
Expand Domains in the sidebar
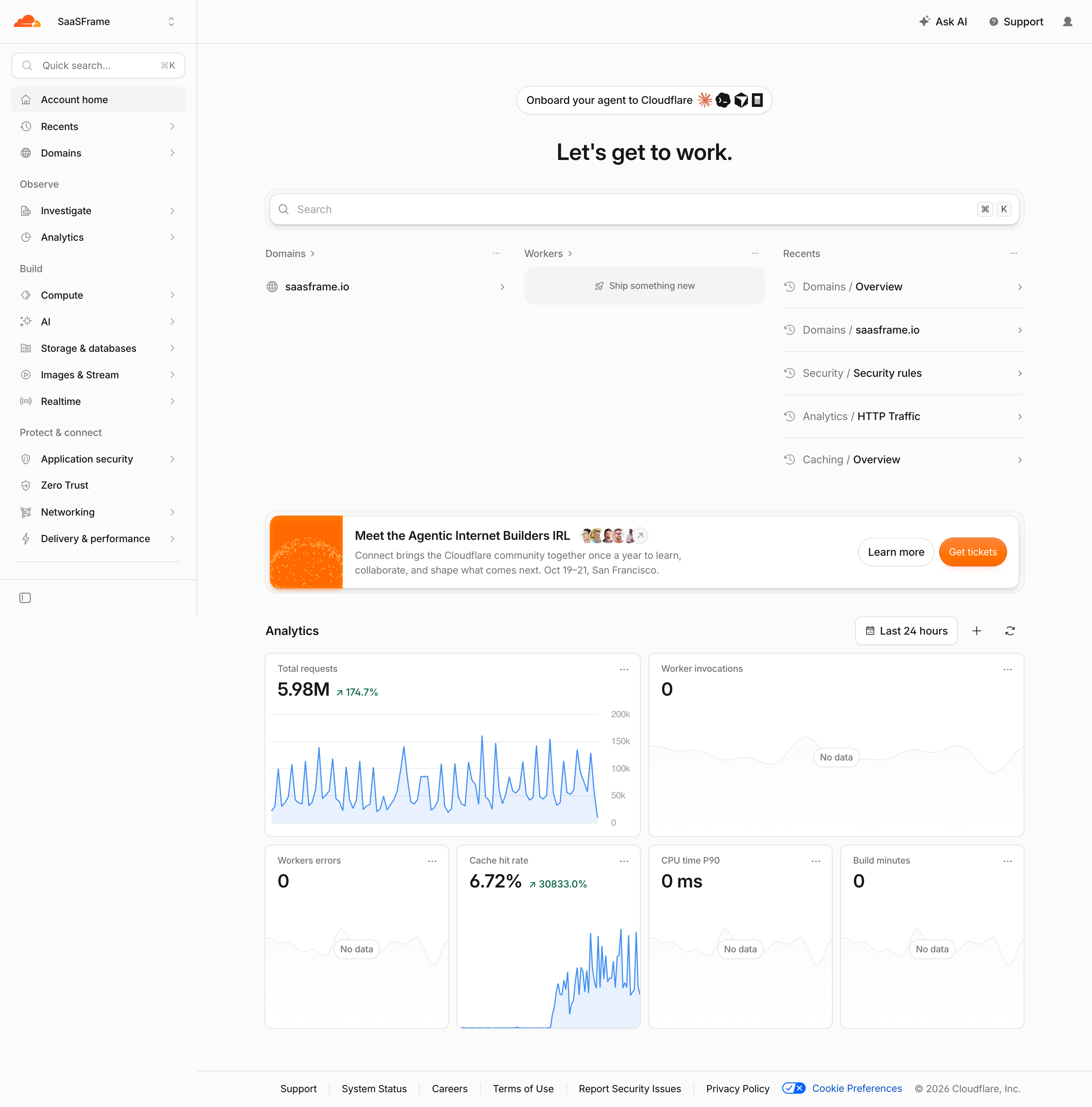click(98, 153)
